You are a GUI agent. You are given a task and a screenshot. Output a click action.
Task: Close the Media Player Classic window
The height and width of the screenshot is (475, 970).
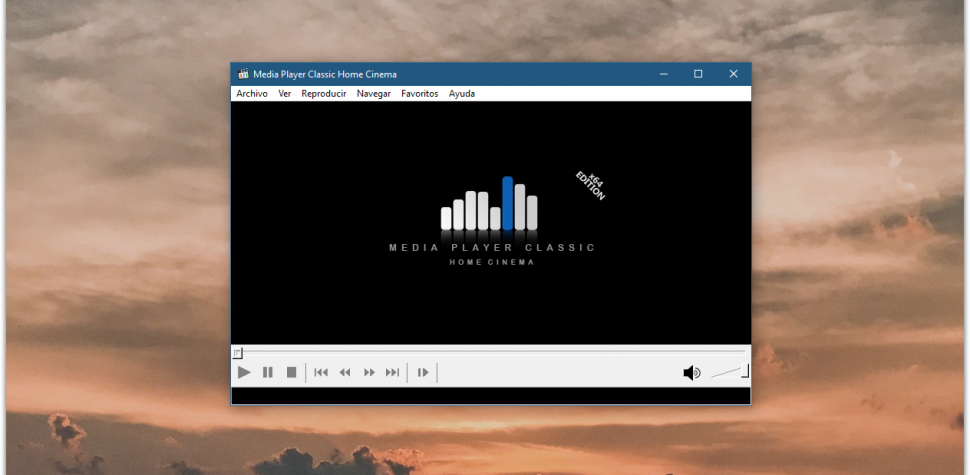734,74
